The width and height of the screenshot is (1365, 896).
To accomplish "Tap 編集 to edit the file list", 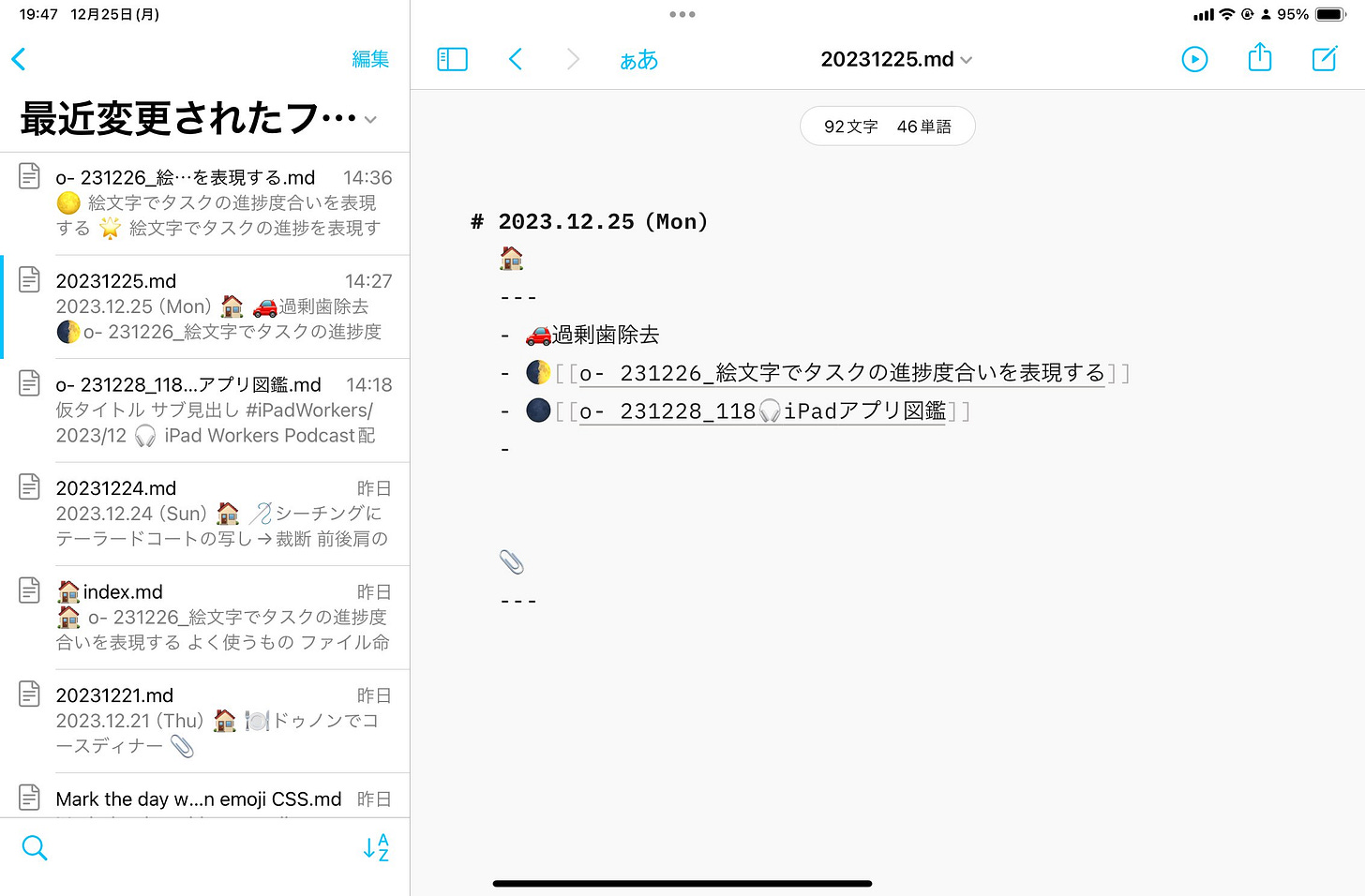I will (370, 59).
